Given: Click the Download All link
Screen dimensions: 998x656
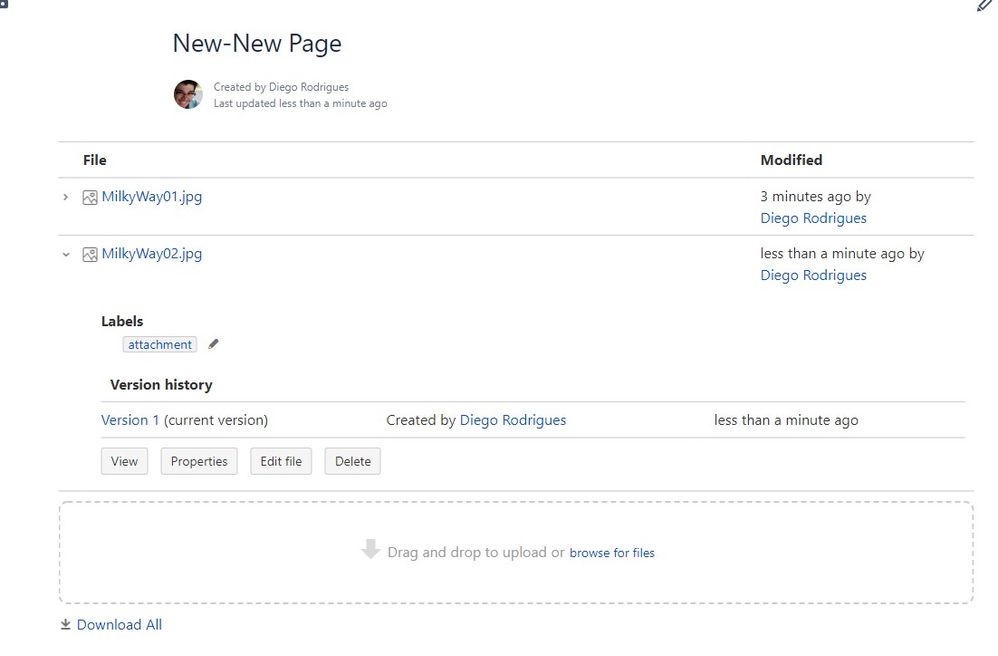Looking at the screenshot, I should (119, 625).
